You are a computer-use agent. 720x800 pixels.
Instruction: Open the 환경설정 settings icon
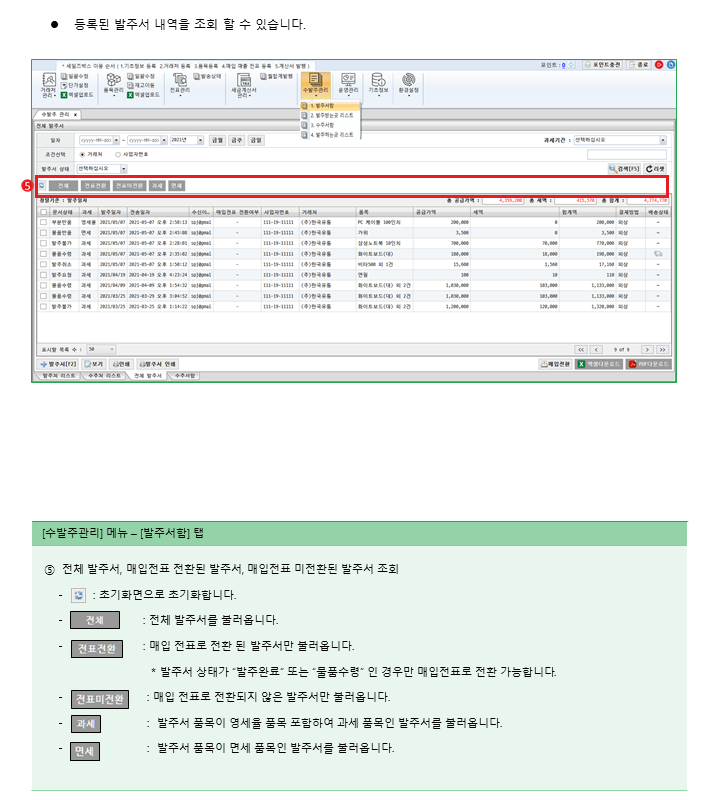pos(409,84)
